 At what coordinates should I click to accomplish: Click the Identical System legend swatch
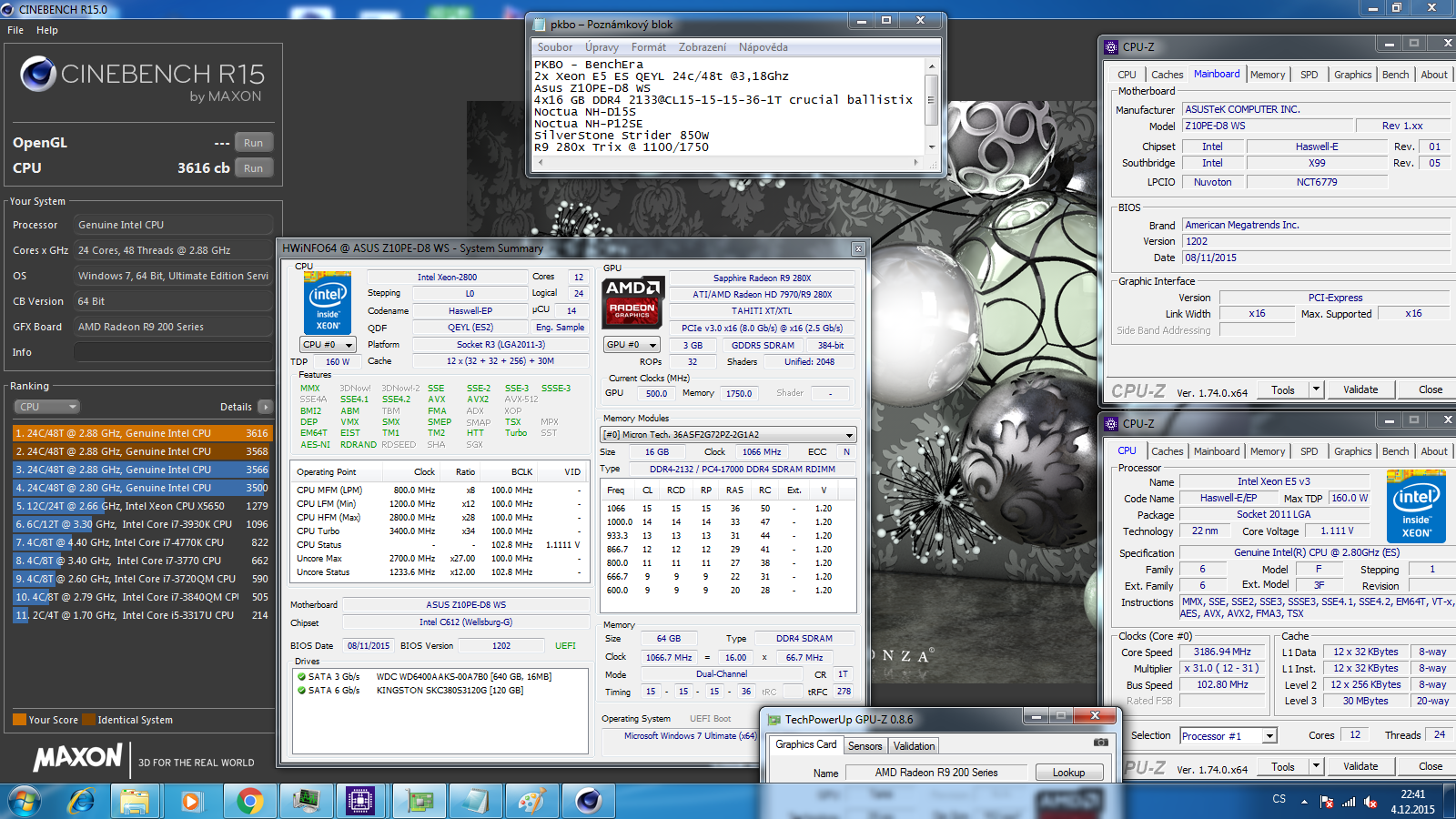[x=88, y=720]
